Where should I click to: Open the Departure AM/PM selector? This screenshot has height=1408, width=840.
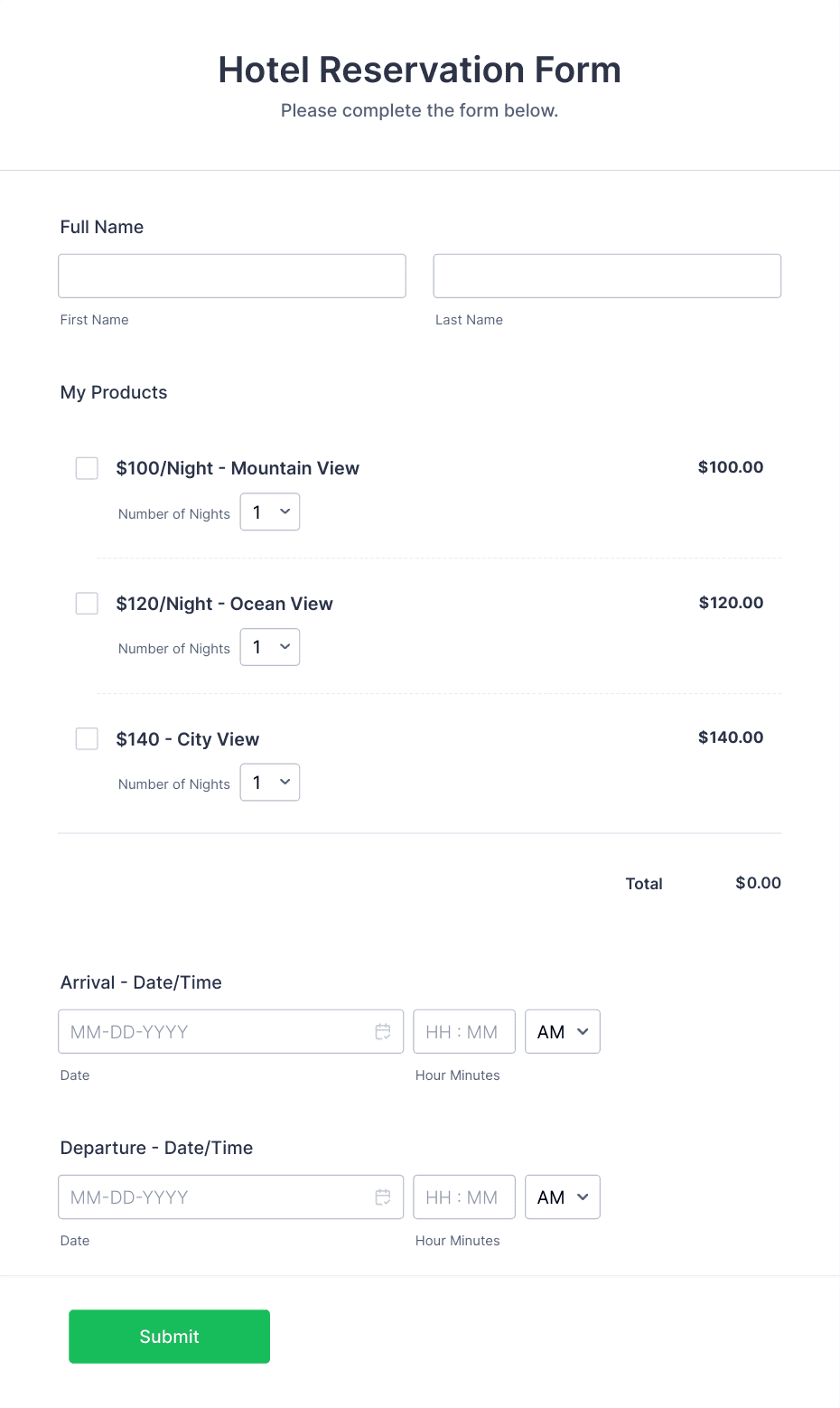click(562, 1197)
